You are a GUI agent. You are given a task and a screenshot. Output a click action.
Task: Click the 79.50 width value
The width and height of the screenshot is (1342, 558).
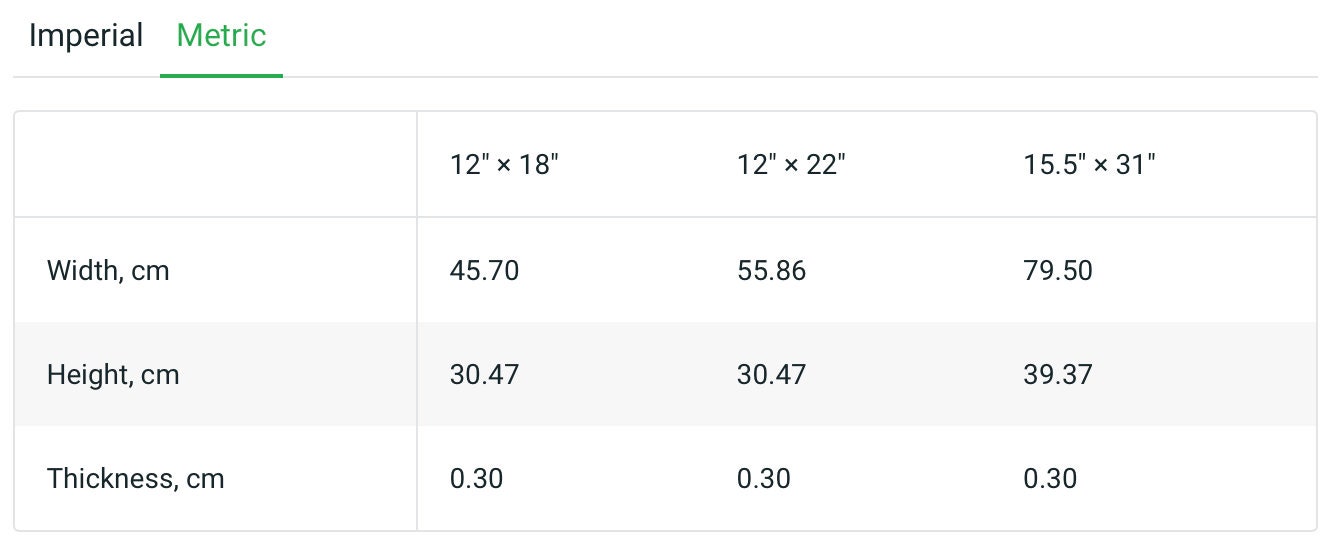tap(1058, 271)
